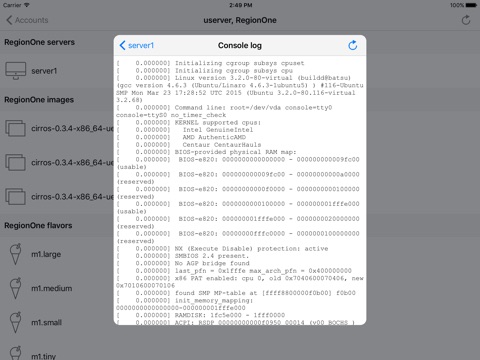Refresh the RegionOne view at top right
This screenshot has height=360, width=480.
click(466, 20)
